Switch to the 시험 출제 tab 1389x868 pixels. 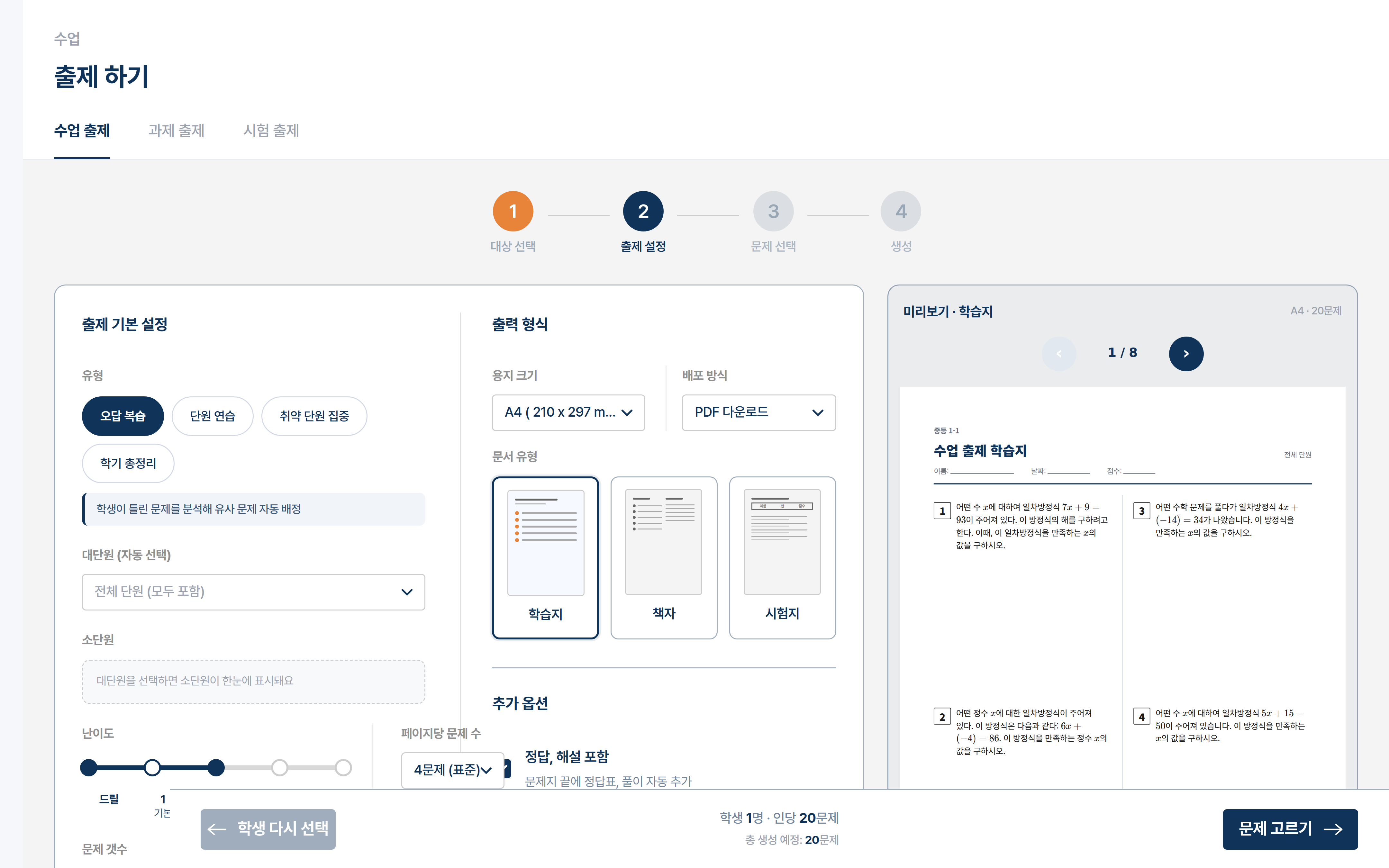tap(271, 131)
